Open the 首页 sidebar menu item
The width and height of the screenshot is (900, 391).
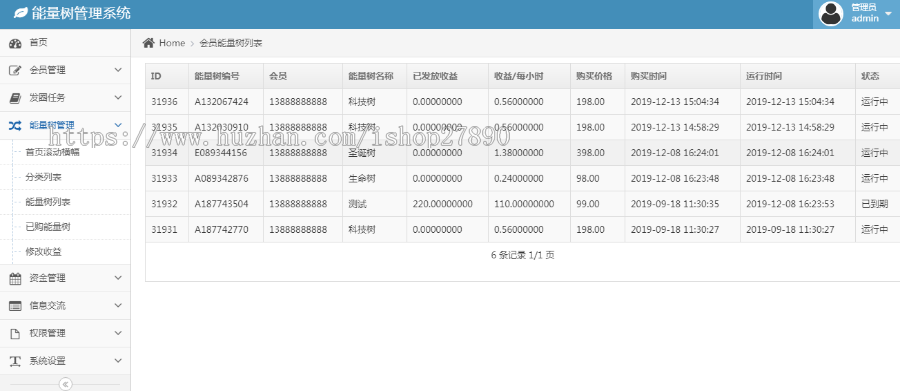tap(65, 42)
